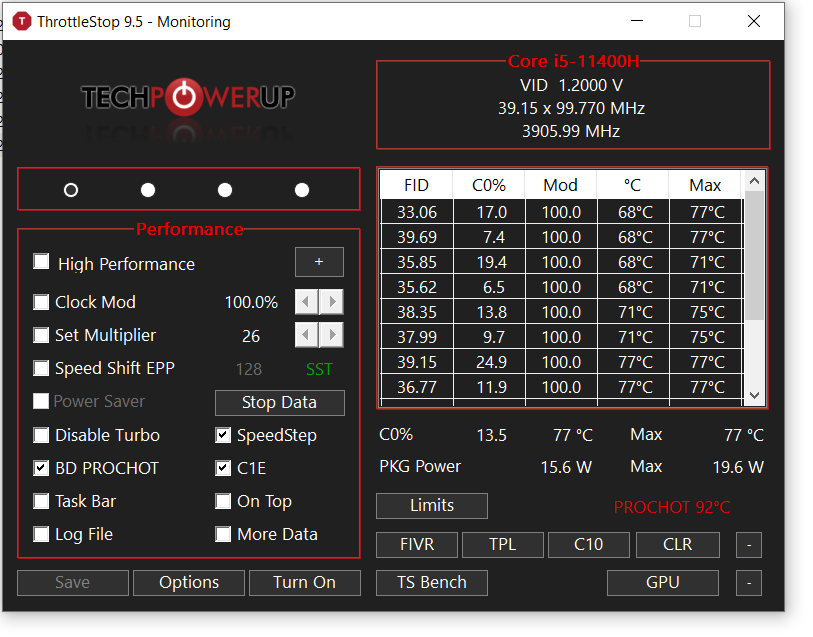
Task: Increase Clock Mod with right arrow
Action: point(331,302)
